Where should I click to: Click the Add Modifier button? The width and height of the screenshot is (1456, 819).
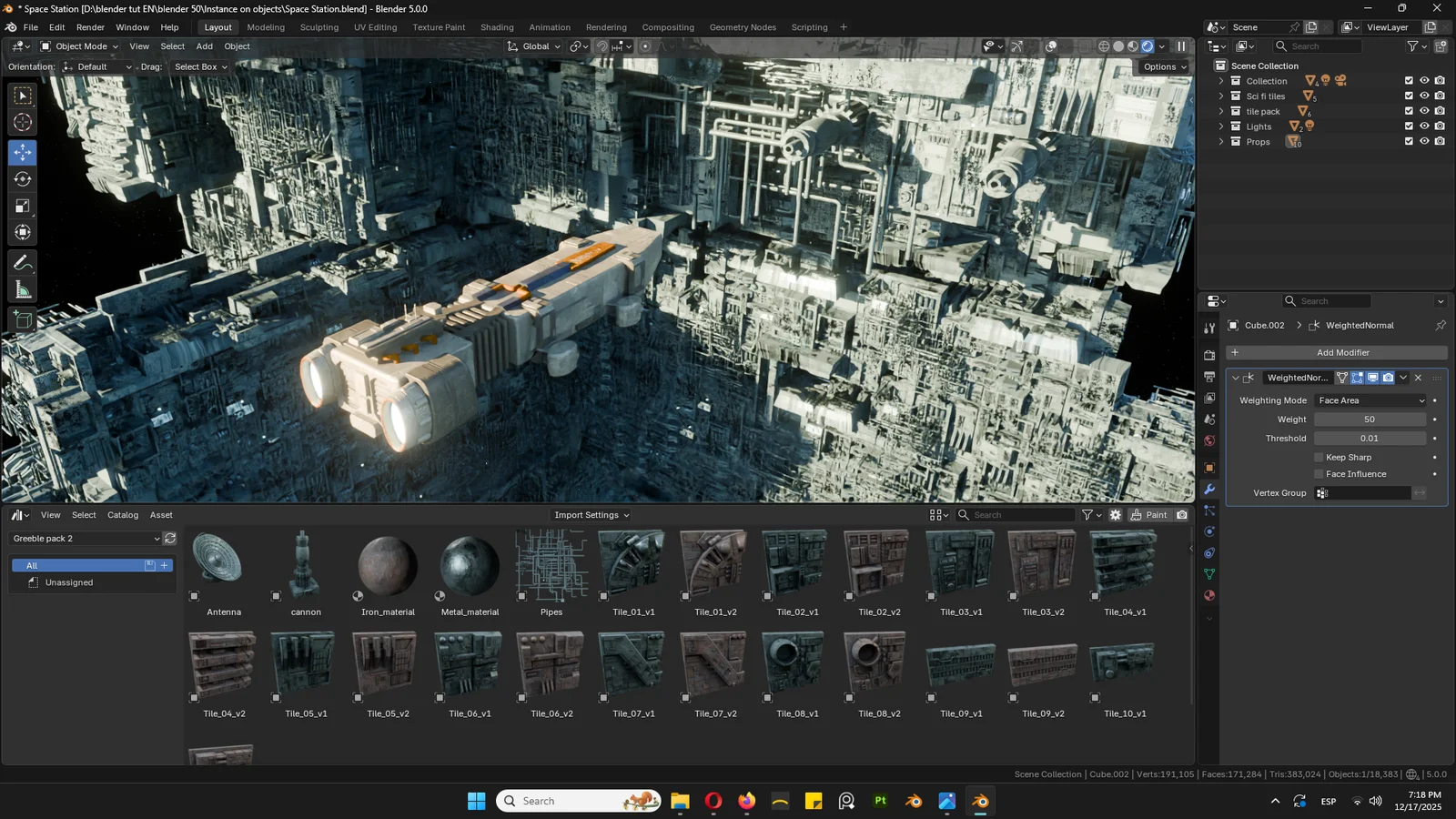point(1343,352)
